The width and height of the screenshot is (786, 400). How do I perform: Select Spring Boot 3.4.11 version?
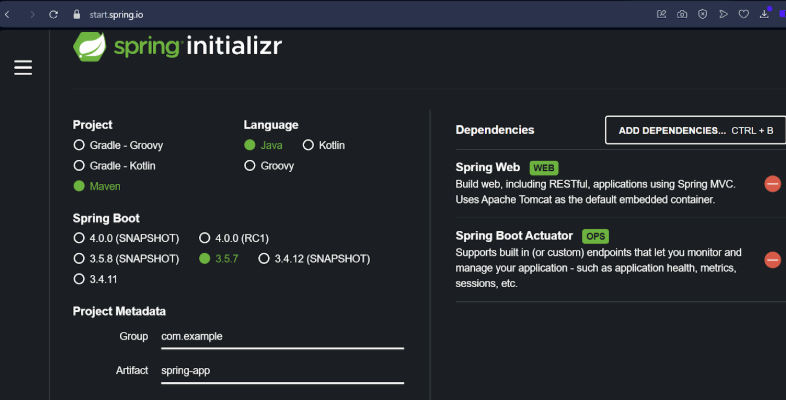tap(79, 279)
